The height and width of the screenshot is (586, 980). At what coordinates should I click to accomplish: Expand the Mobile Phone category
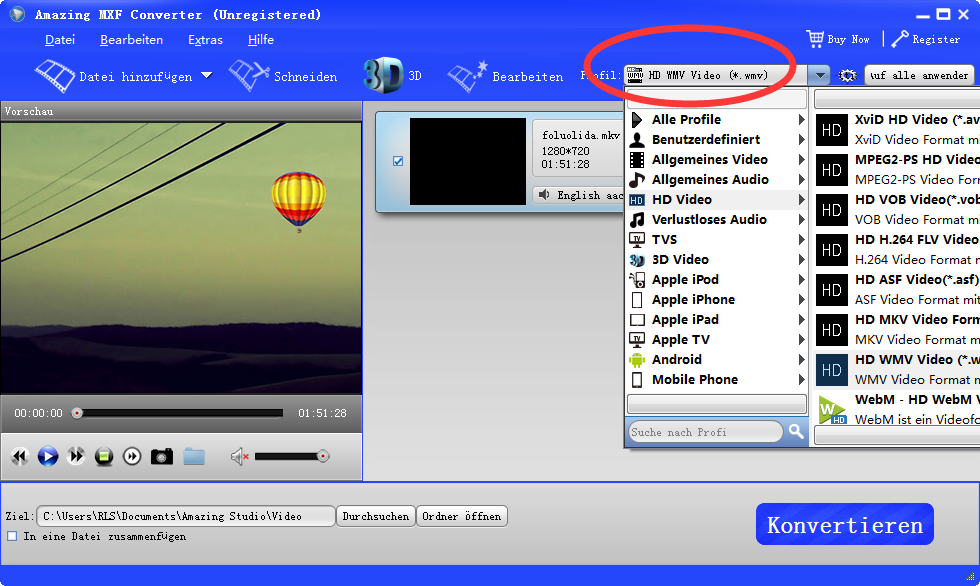point(717,379)
